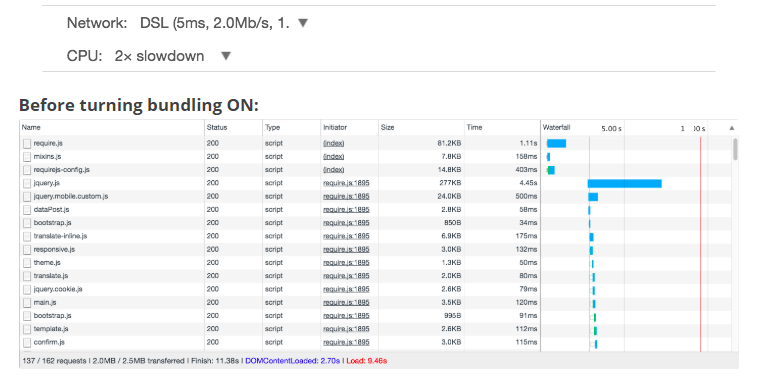This screenshot has height=382, width=762.
Task: Click the file icon beside translate.js
Action: coord(27,276)
